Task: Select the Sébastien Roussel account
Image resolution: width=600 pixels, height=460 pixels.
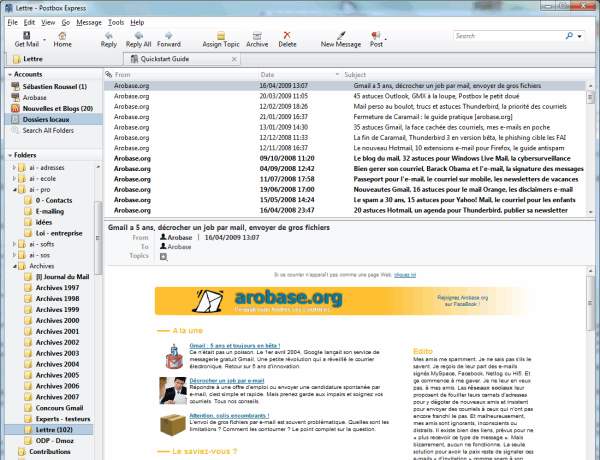Action: 54,86
